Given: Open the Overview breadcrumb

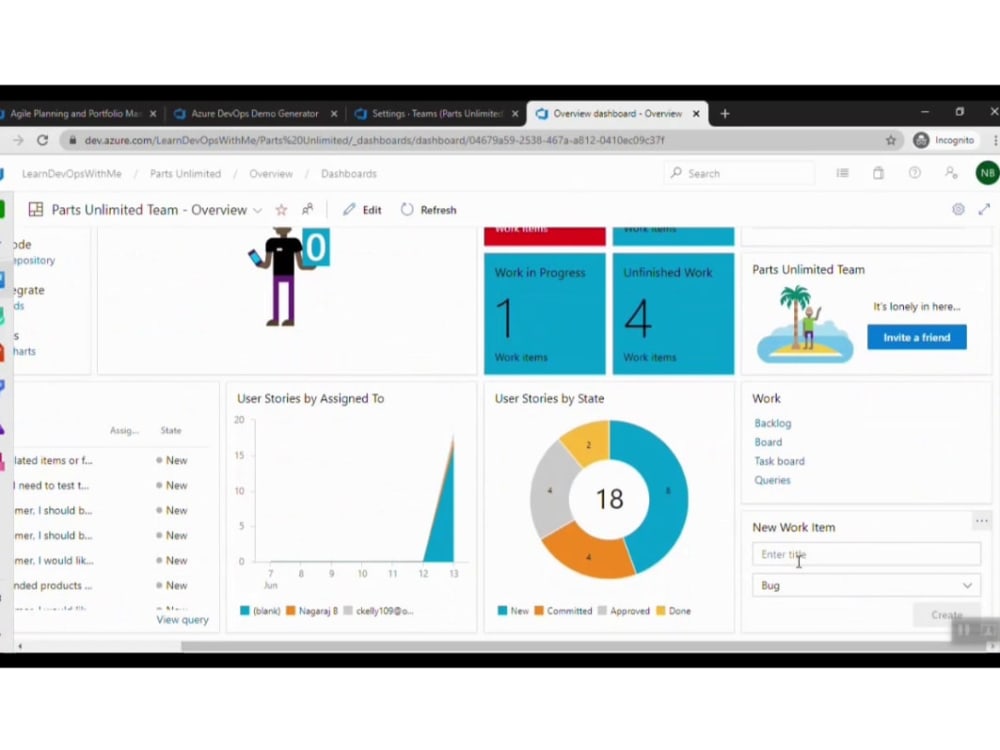Looking at the screenshot, I should (271, 173).
